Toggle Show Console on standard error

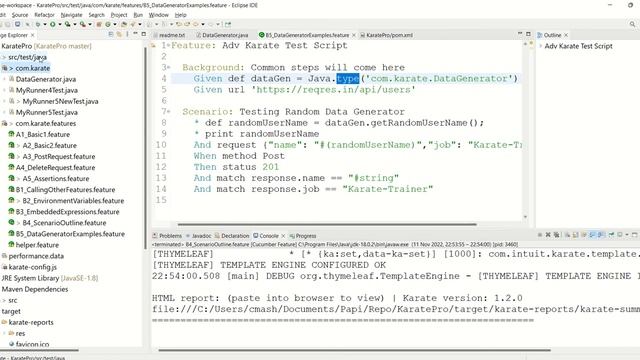(600, 235)
